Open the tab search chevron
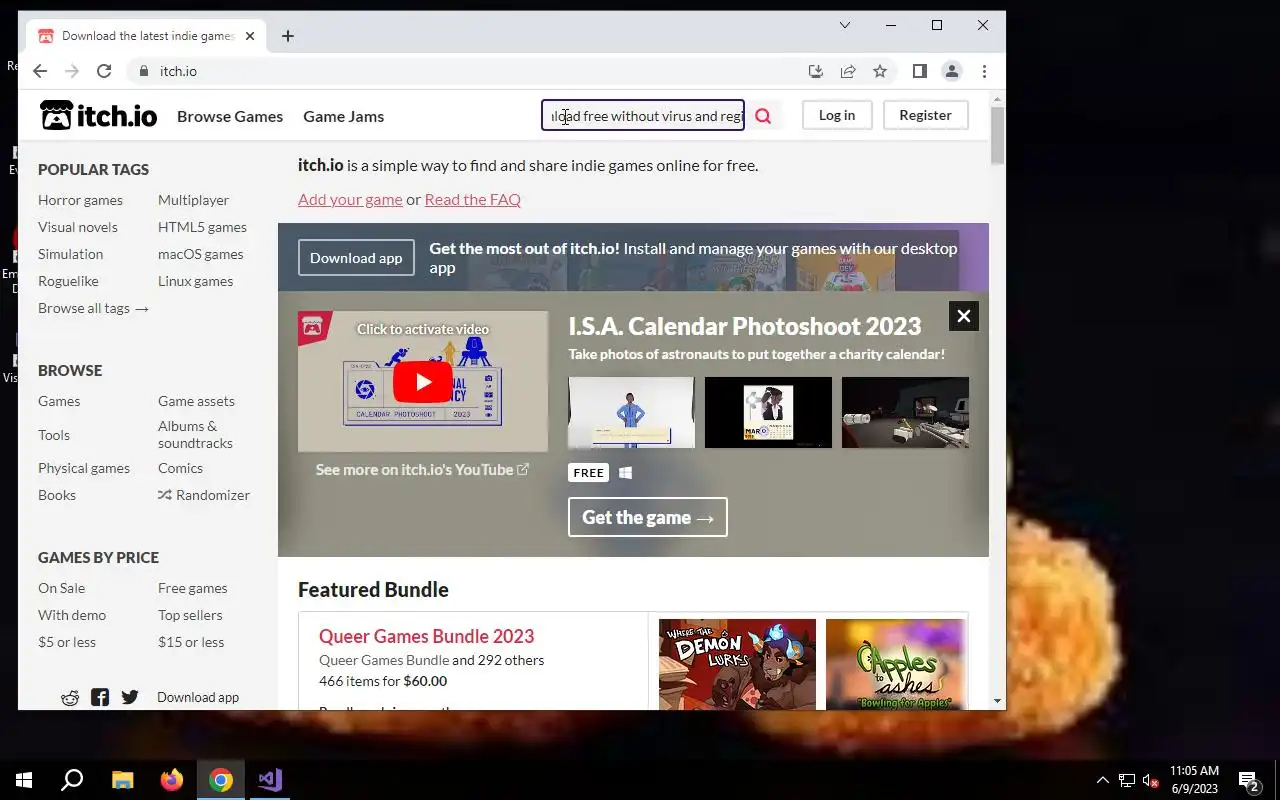The height and width of the screenshot is (800, 1280). (845, 25)
